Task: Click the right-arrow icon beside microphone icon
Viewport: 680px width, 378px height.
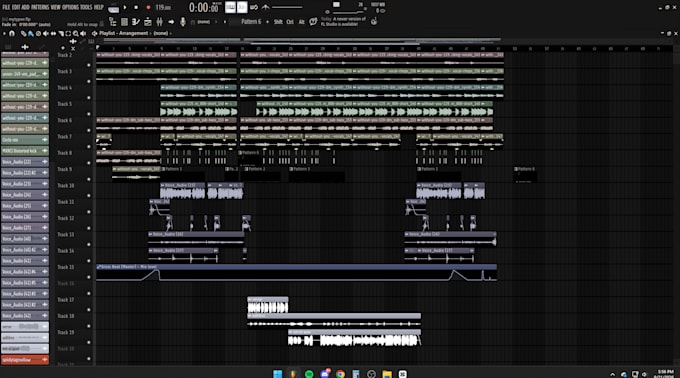Action: tap(171, 22)
